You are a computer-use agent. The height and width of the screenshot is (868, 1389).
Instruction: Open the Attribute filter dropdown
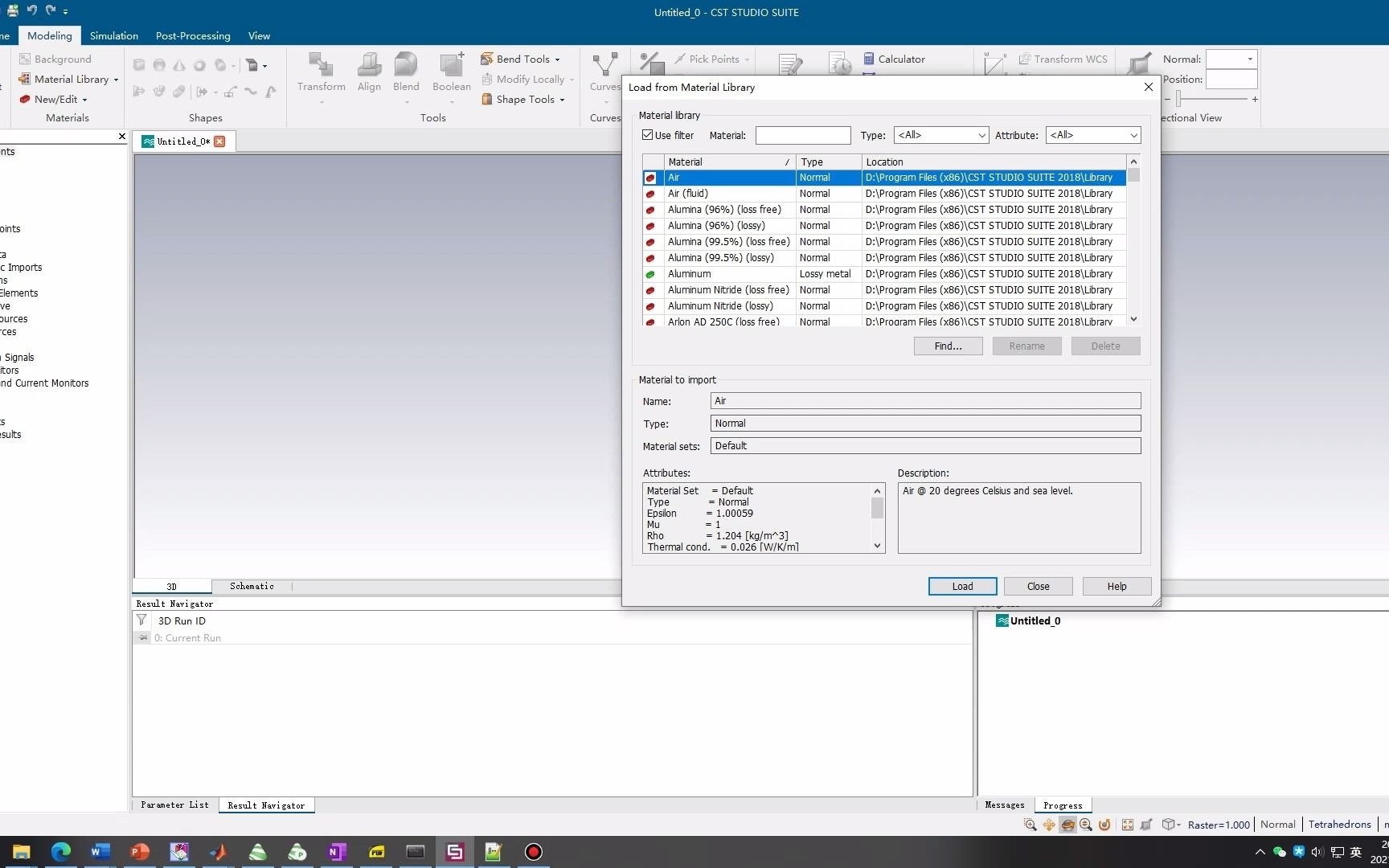tap(1093, 135)
